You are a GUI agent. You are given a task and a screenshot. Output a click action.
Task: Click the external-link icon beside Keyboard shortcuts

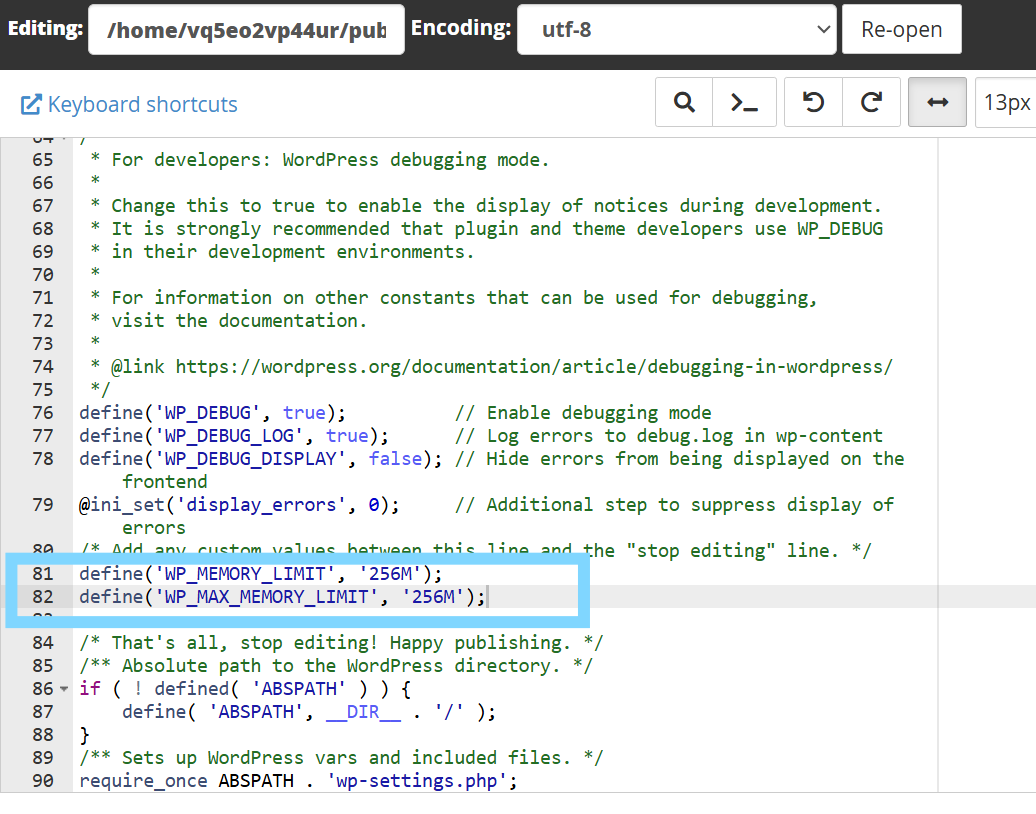click(x=31, y=104)
